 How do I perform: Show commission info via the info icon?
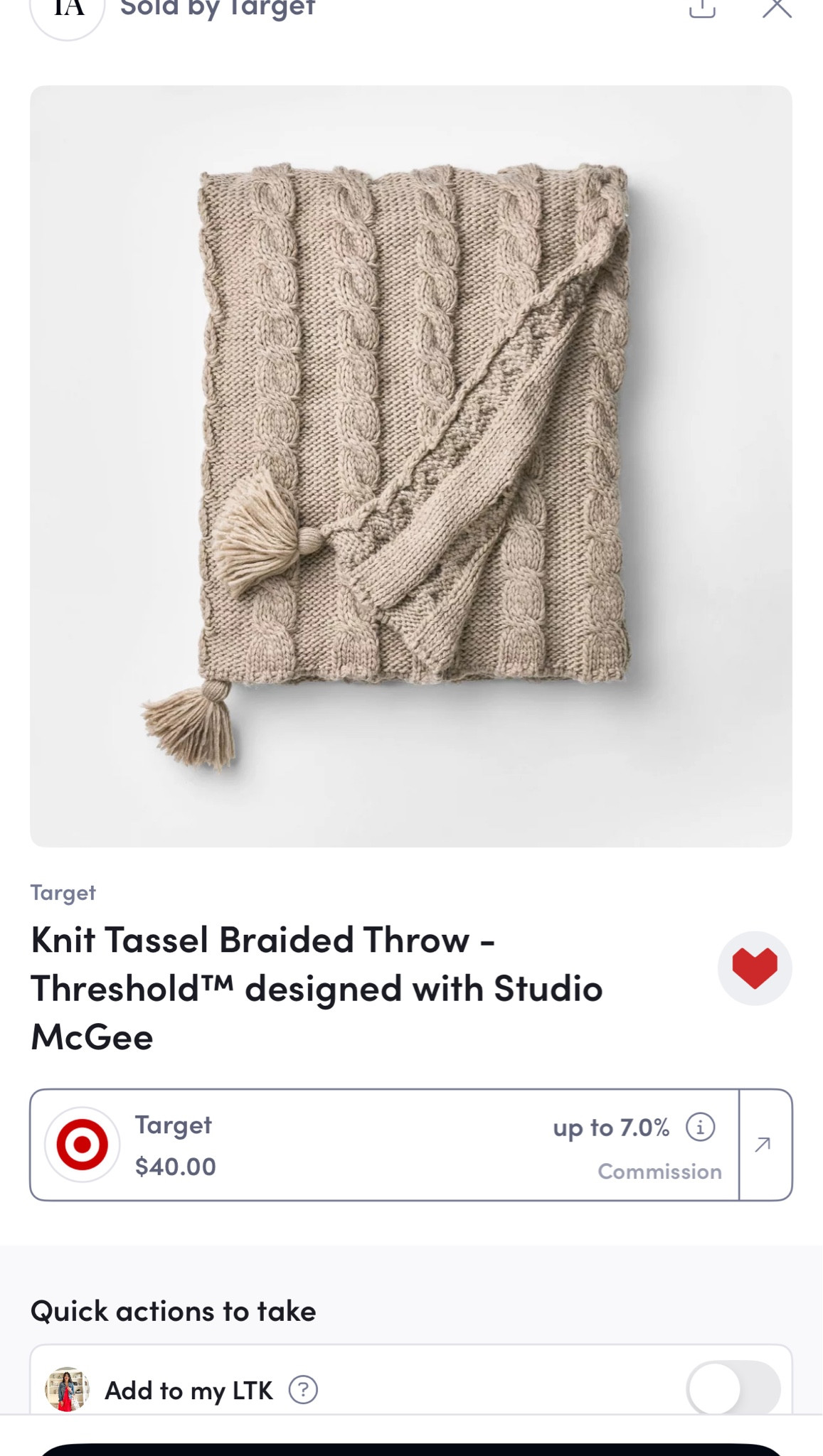pos(700,1128)
